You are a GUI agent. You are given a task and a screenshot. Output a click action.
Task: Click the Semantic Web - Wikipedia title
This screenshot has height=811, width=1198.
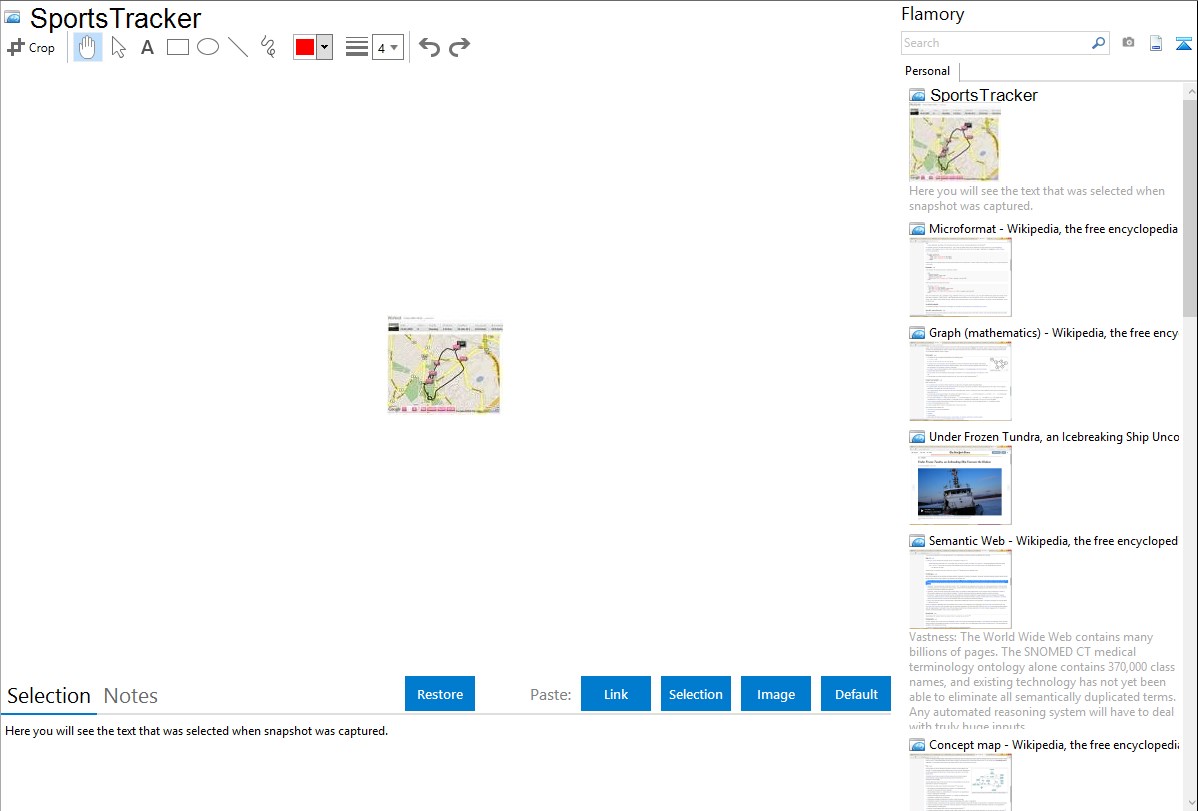pos(1053,540)
